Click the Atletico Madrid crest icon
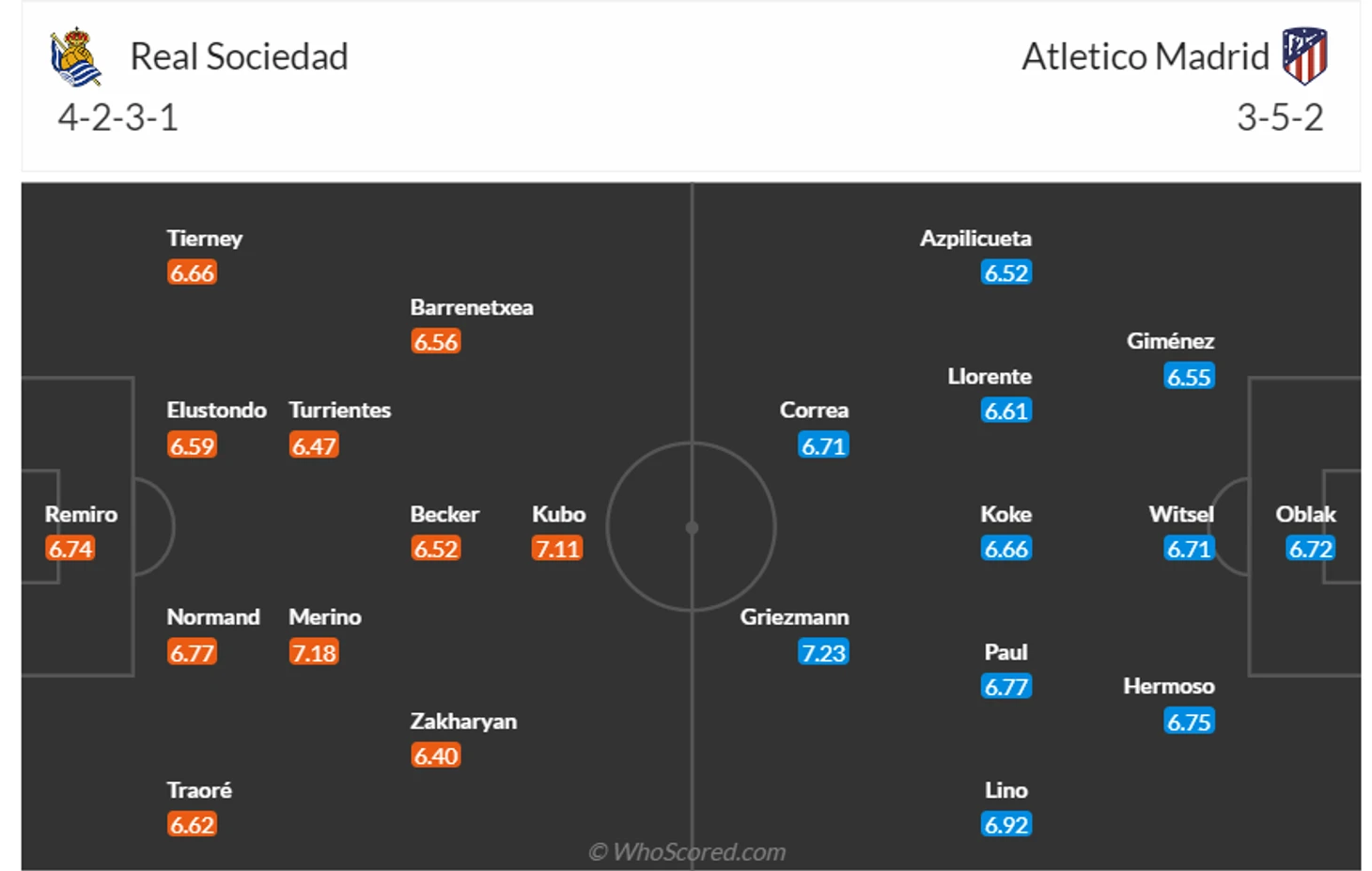Viewport: 1372px width, 871px height. [x=1304, y=55]
